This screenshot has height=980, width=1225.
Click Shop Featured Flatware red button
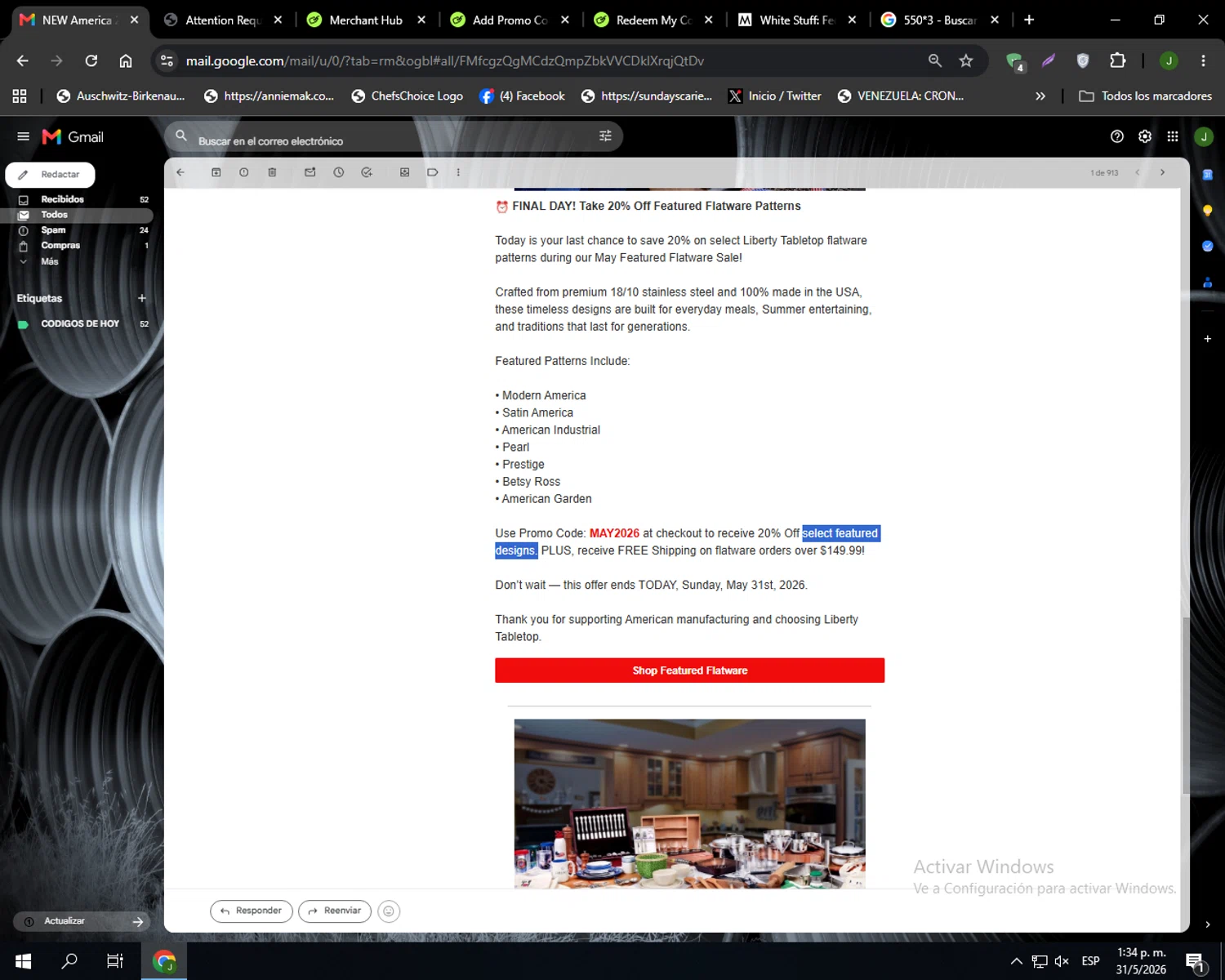pos(689,670)
